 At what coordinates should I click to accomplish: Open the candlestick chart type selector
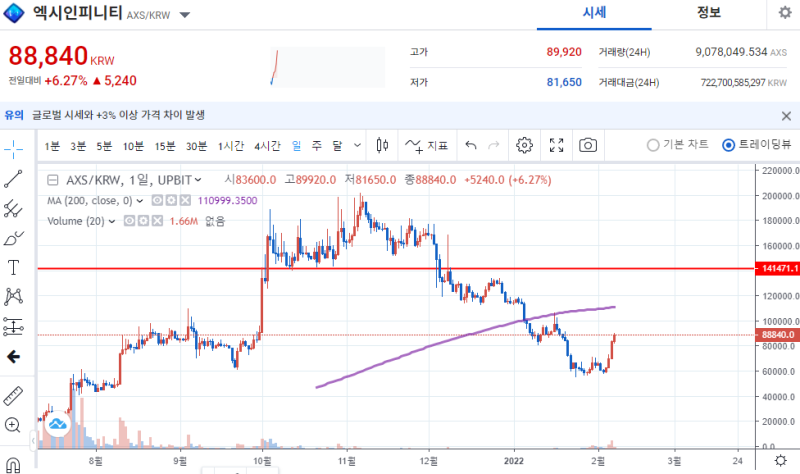382,145
